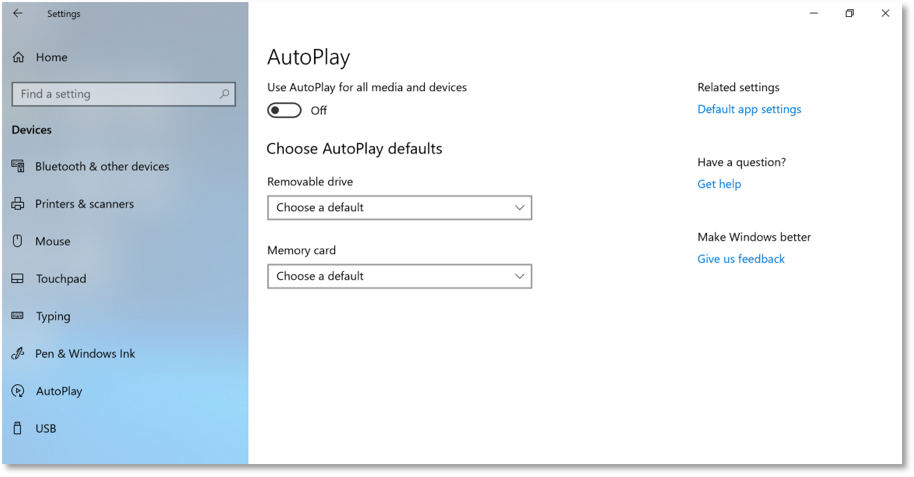Screen dimensions: 914x477
Task: Click the Off label beside the toggle
Action: click(x=318, y=110)
